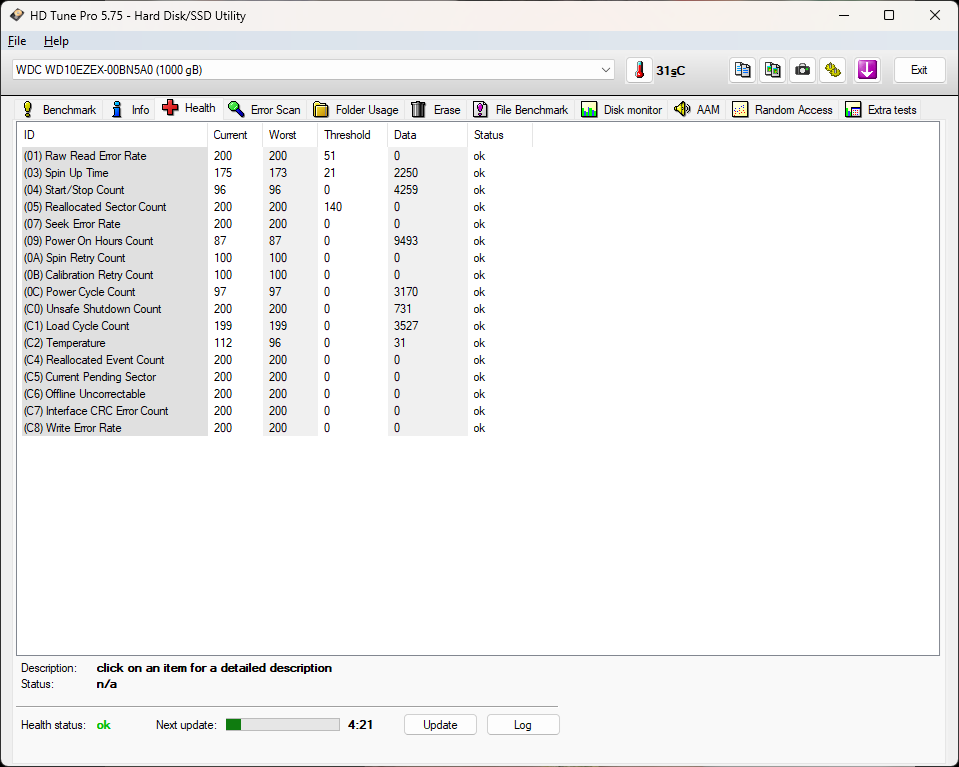Click the red cross Health icon
Image resolution: width=959 pixels, height=767 pixels.
[x=170, y=108]
